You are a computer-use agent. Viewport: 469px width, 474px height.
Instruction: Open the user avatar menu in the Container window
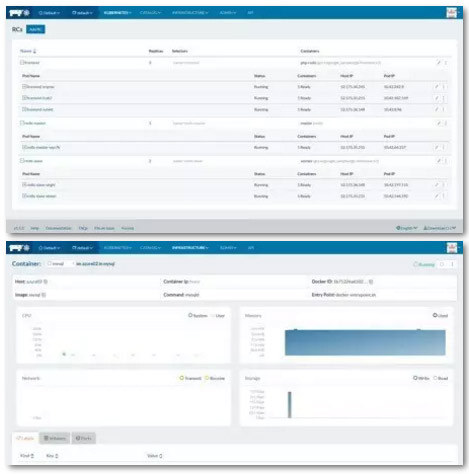(452, 248)
